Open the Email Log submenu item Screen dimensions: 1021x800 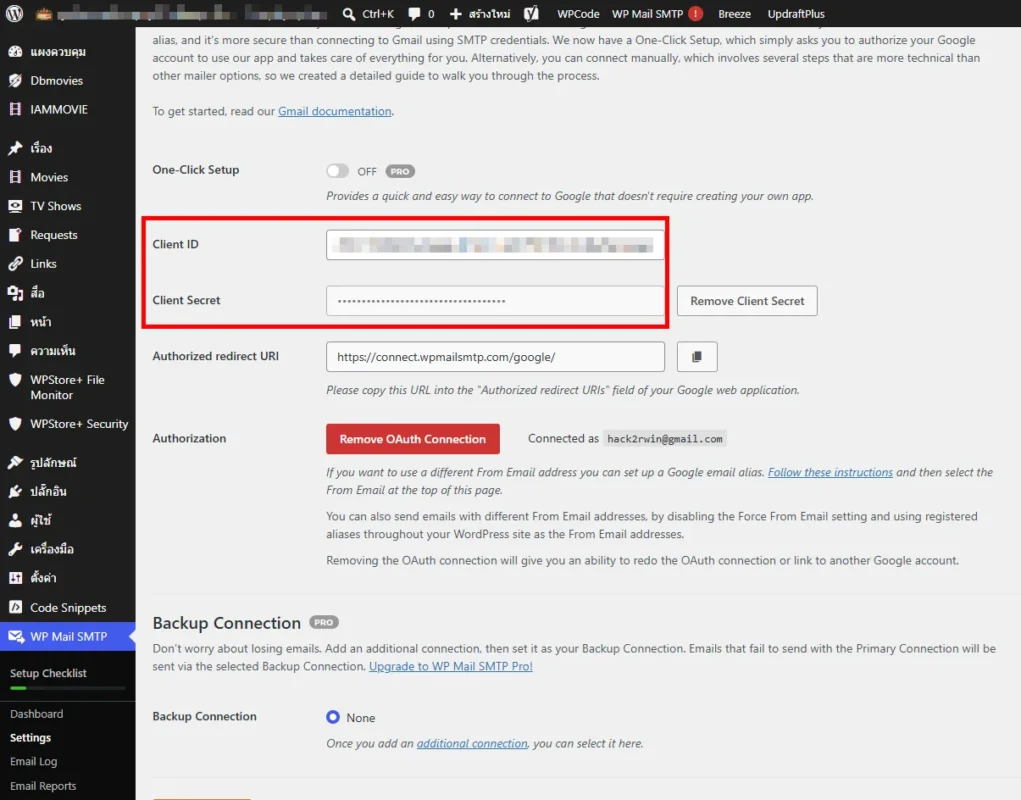(x=33, y=762)
